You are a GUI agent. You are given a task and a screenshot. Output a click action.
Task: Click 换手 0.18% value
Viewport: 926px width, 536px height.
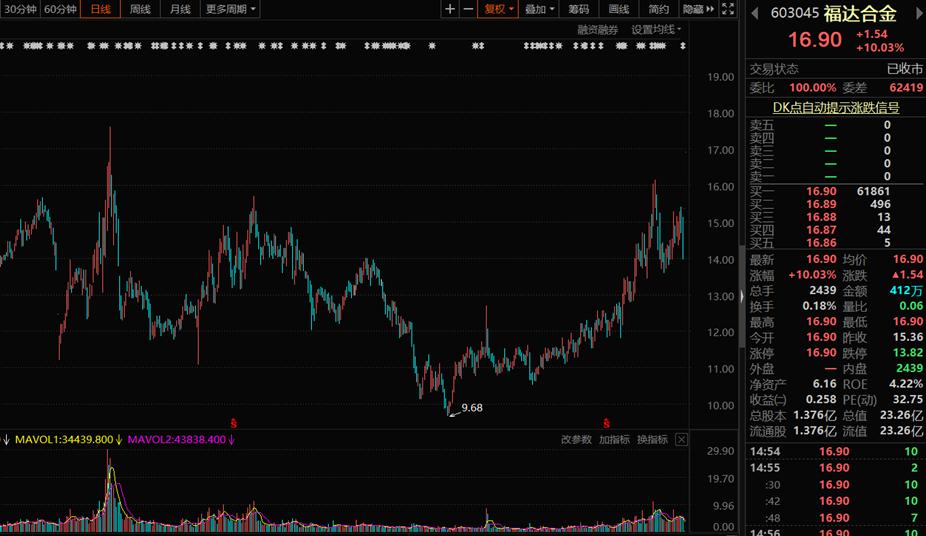point(819,306)
